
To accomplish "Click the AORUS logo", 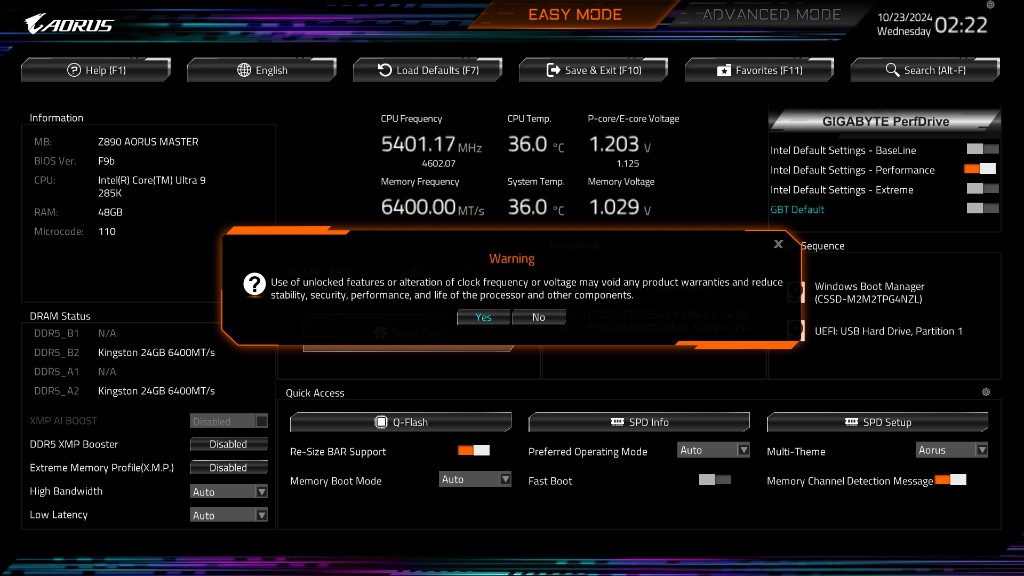I will coord(69,24).
